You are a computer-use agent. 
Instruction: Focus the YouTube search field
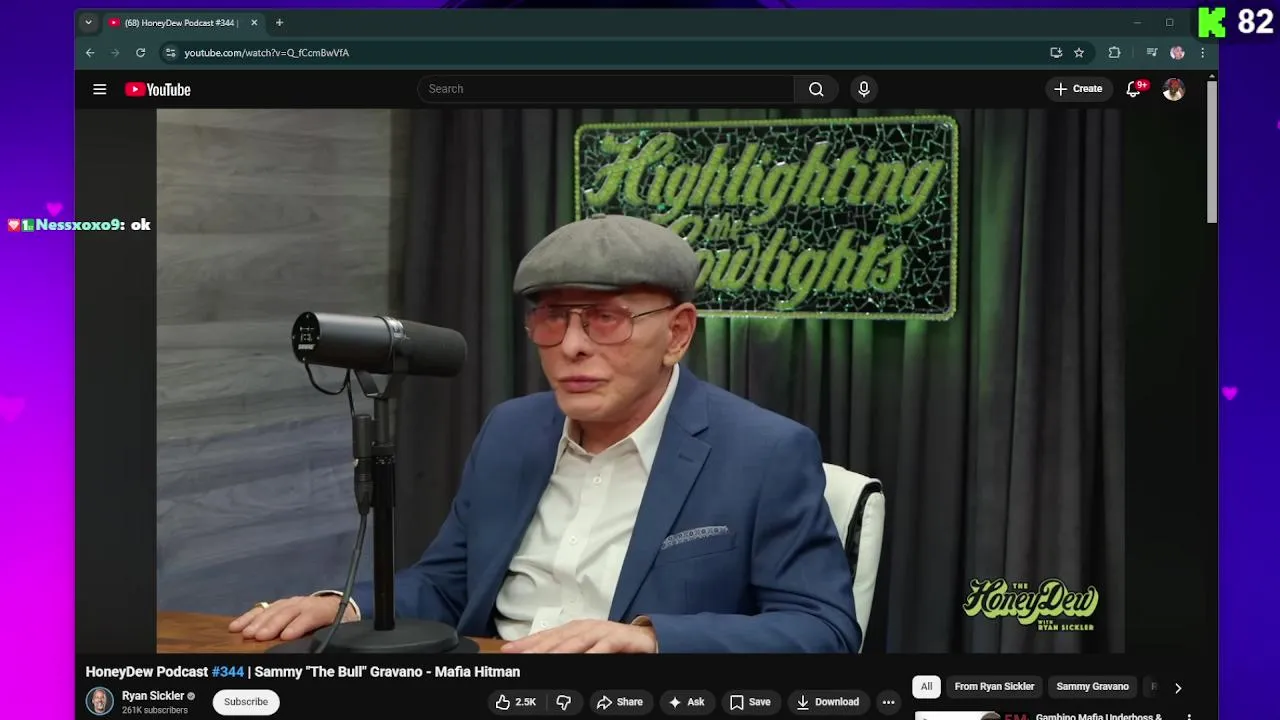point(606,89)
